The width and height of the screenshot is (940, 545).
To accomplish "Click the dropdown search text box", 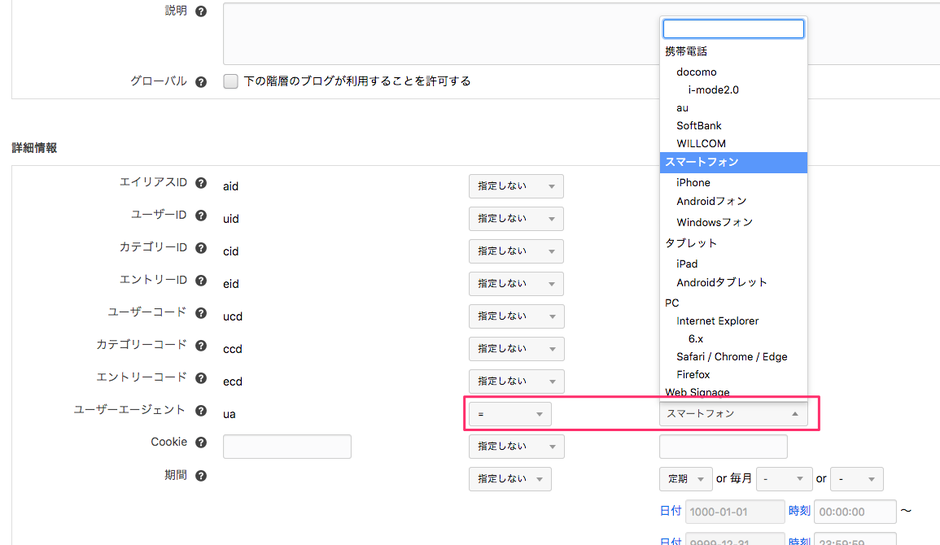I will point(733,29).
